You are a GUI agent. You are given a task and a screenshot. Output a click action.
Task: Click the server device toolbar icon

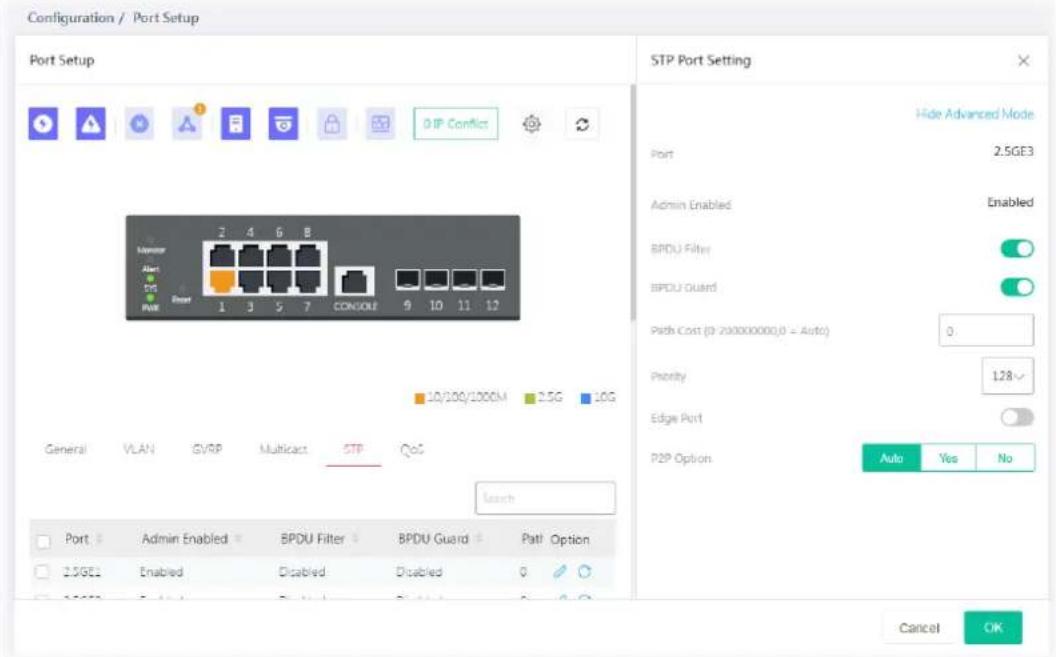click(236, 124)
